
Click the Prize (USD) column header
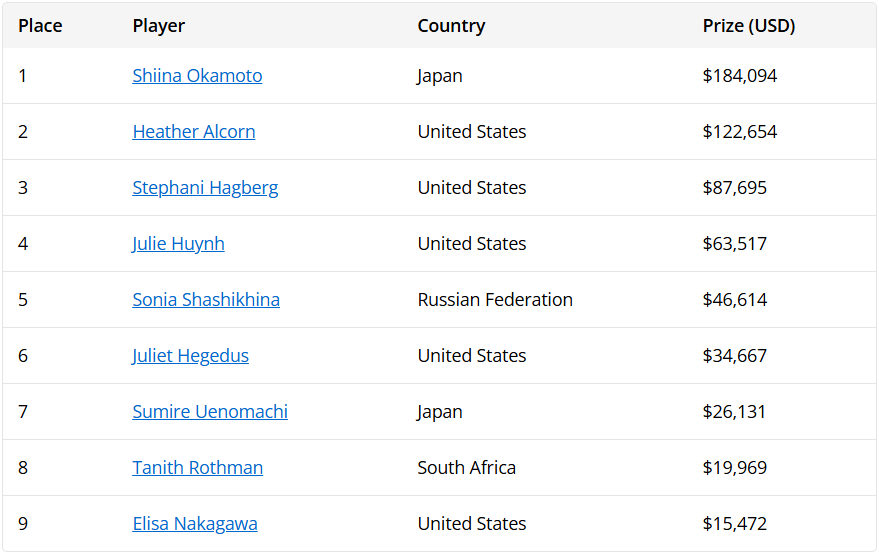tap(749, 26)
